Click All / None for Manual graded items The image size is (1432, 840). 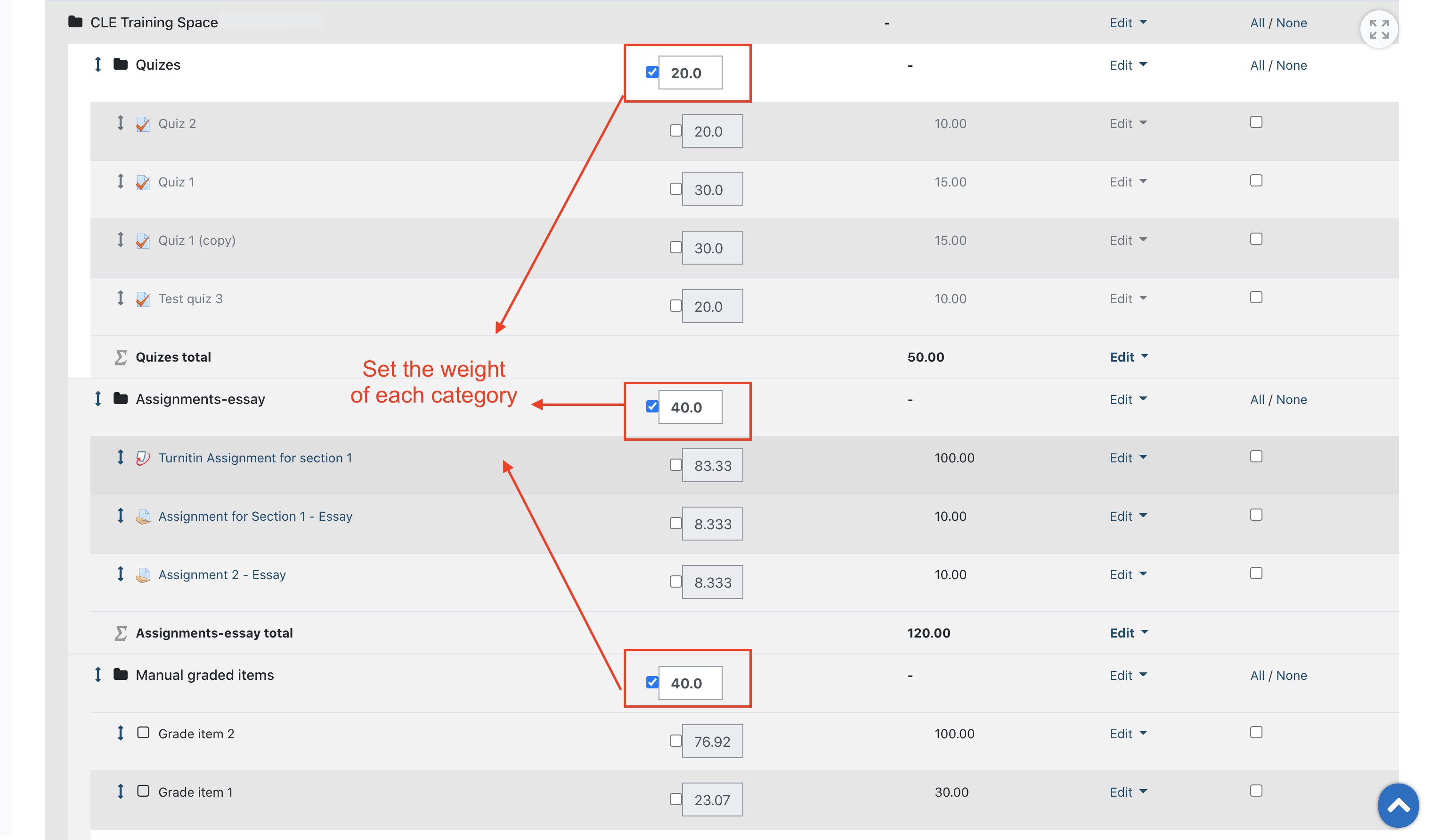[x=1278, y=675]
